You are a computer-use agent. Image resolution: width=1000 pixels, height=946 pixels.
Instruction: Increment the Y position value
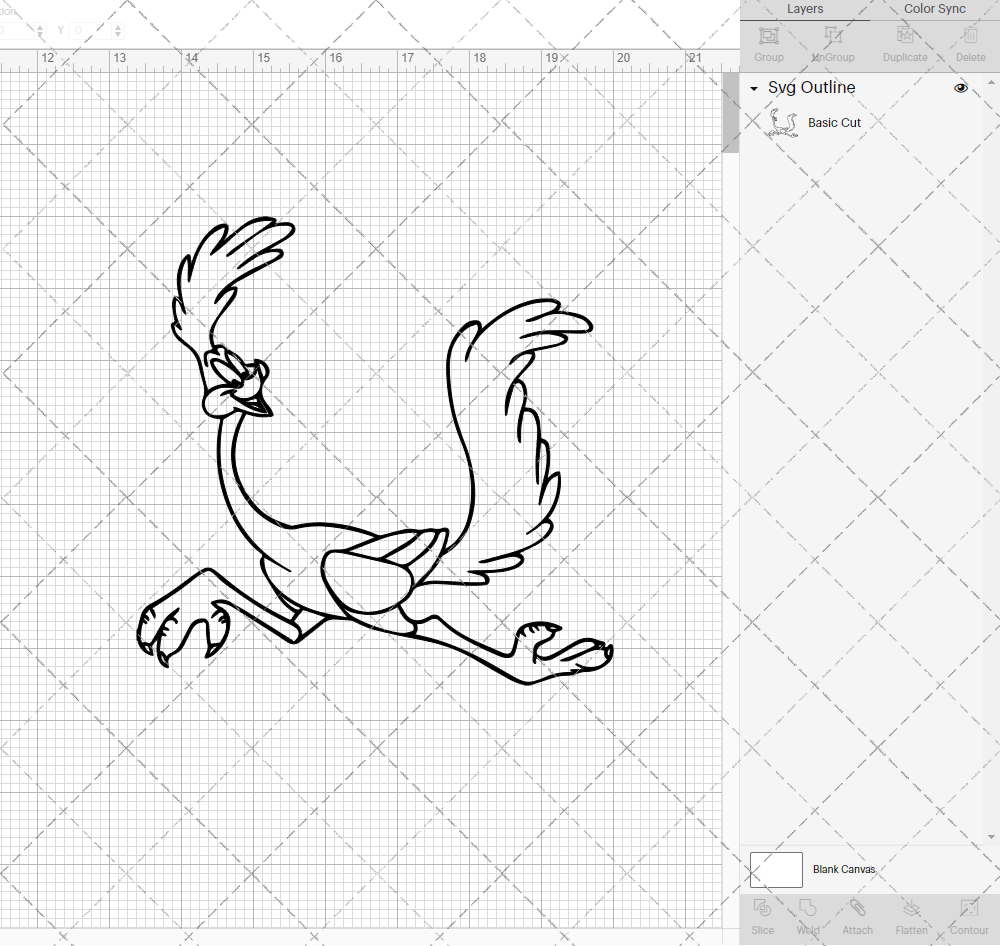[117, 25]
